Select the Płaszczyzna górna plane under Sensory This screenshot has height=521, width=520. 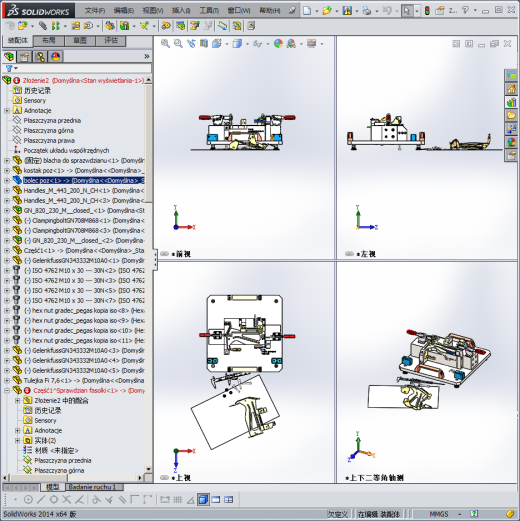tap(49, 131)
